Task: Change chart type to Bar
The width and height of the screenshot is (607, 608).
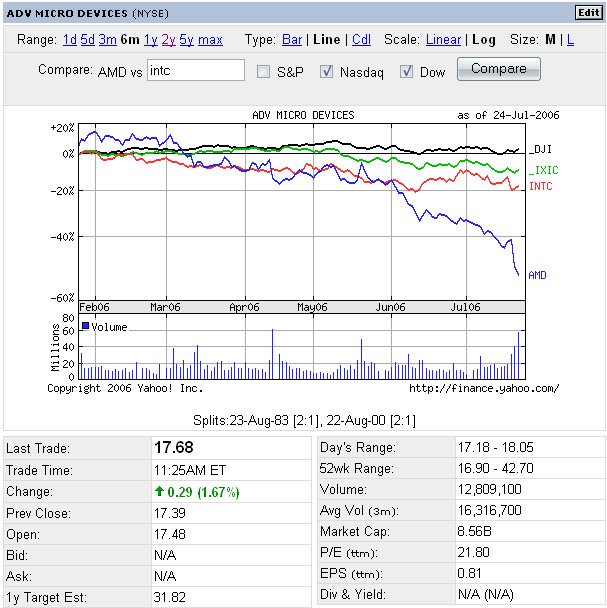Action: pos(292,40)
